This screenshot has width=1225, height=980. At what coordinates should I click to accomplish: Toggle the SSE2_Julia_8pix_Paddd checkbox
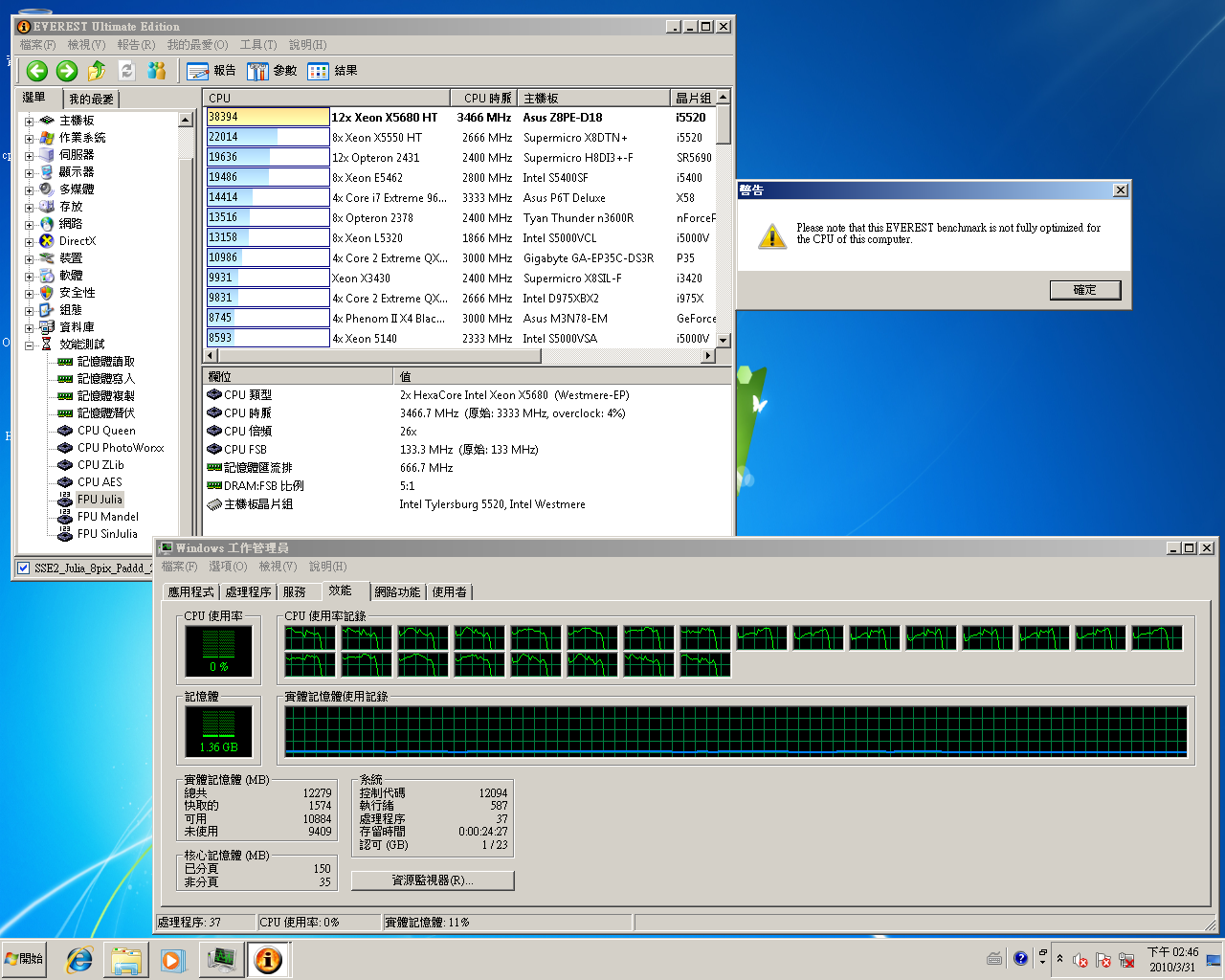[x=23, y=568]
